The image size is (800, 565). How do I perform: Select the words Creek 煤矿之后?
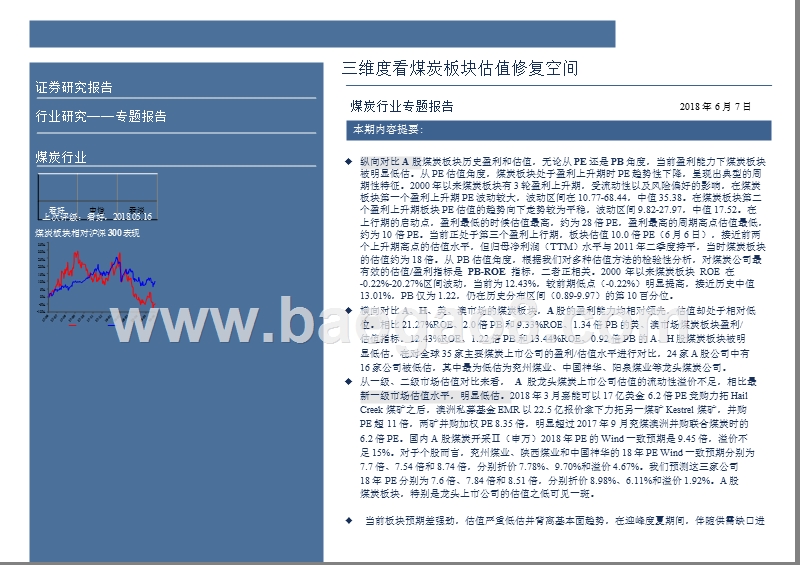pyautogui.click(x=395, y=410)
